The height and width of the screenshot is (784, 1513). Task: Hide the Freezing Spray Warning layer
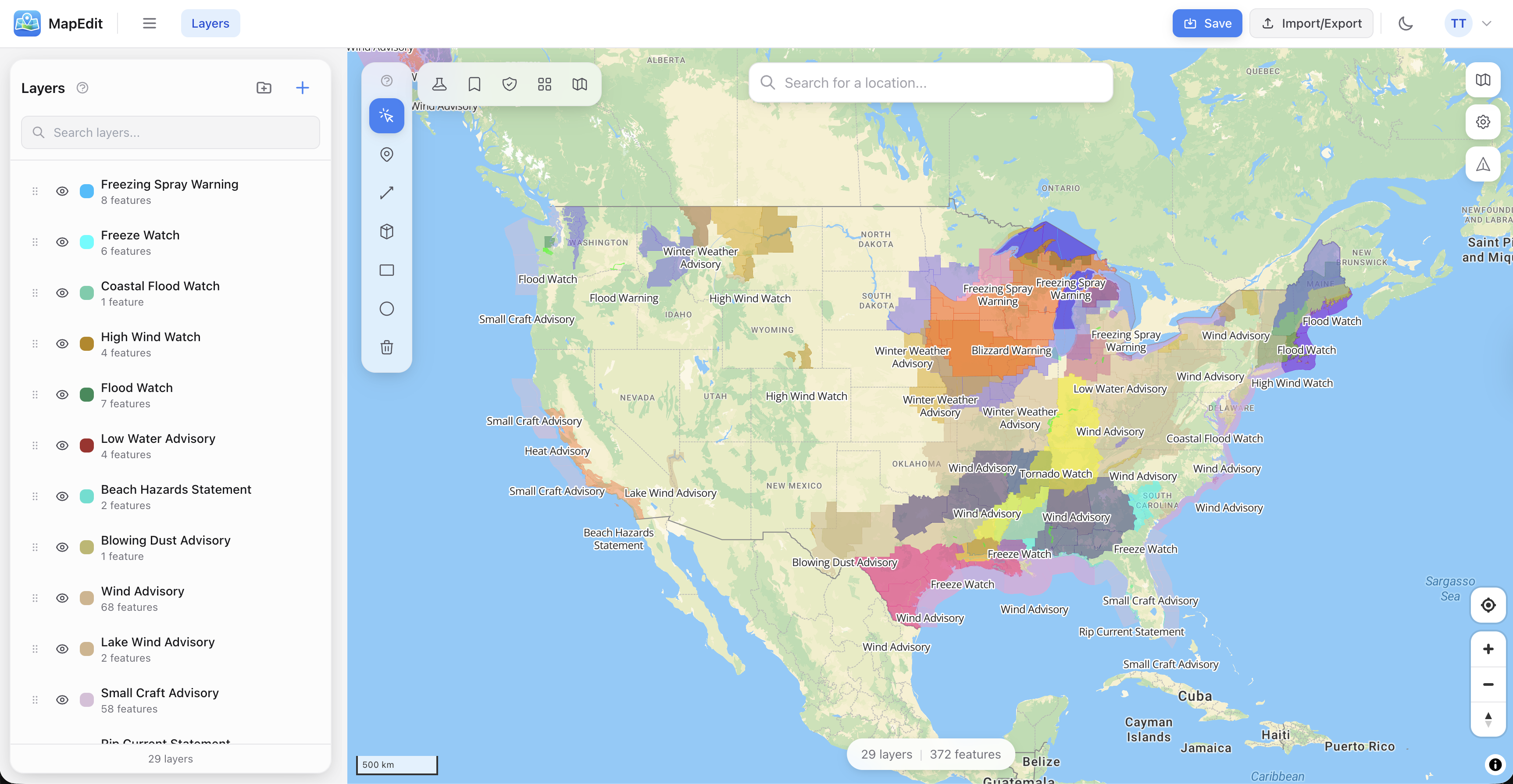coord(62,192)
